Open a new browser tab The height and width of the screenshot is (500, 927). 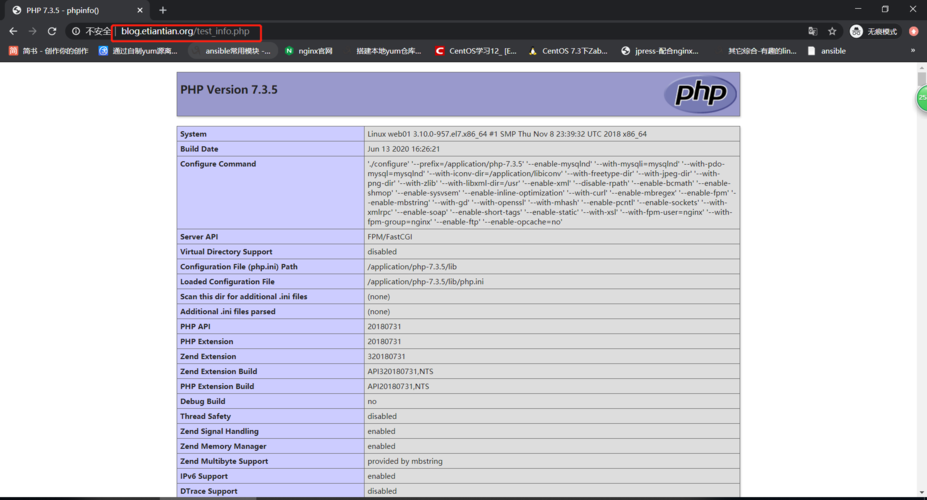coord(163,10)
